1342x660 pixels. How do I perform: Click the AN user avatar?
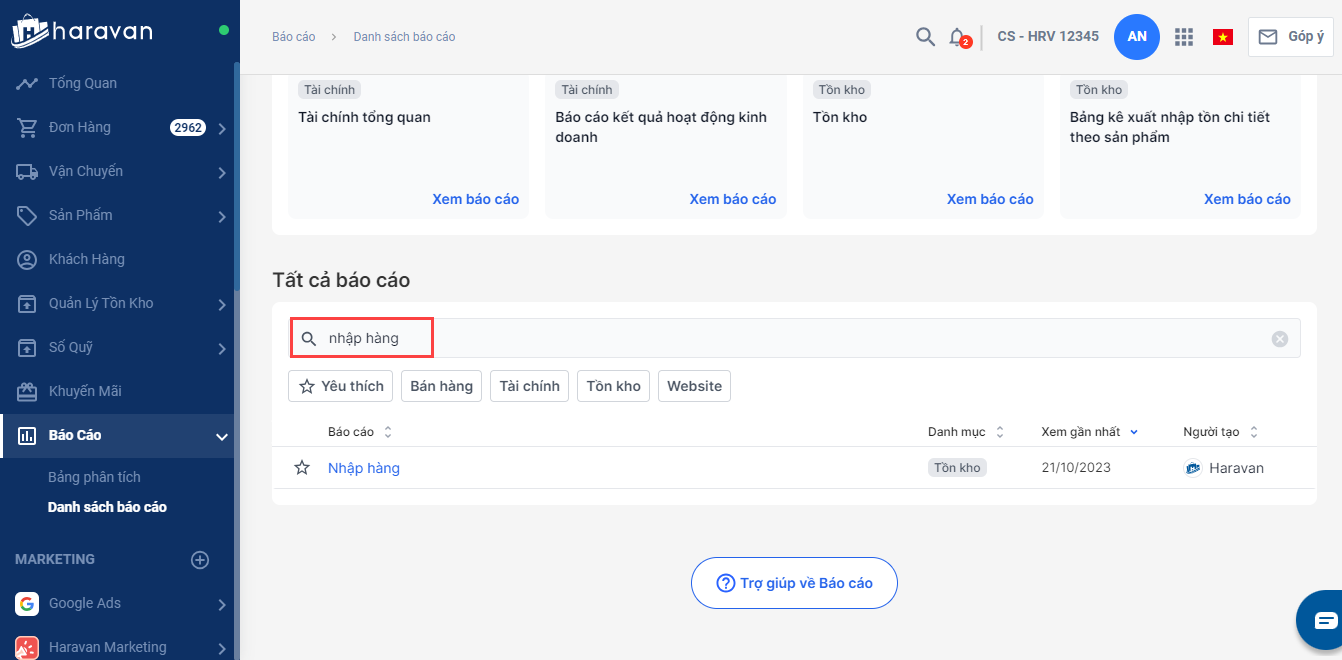click(1137, 37)
